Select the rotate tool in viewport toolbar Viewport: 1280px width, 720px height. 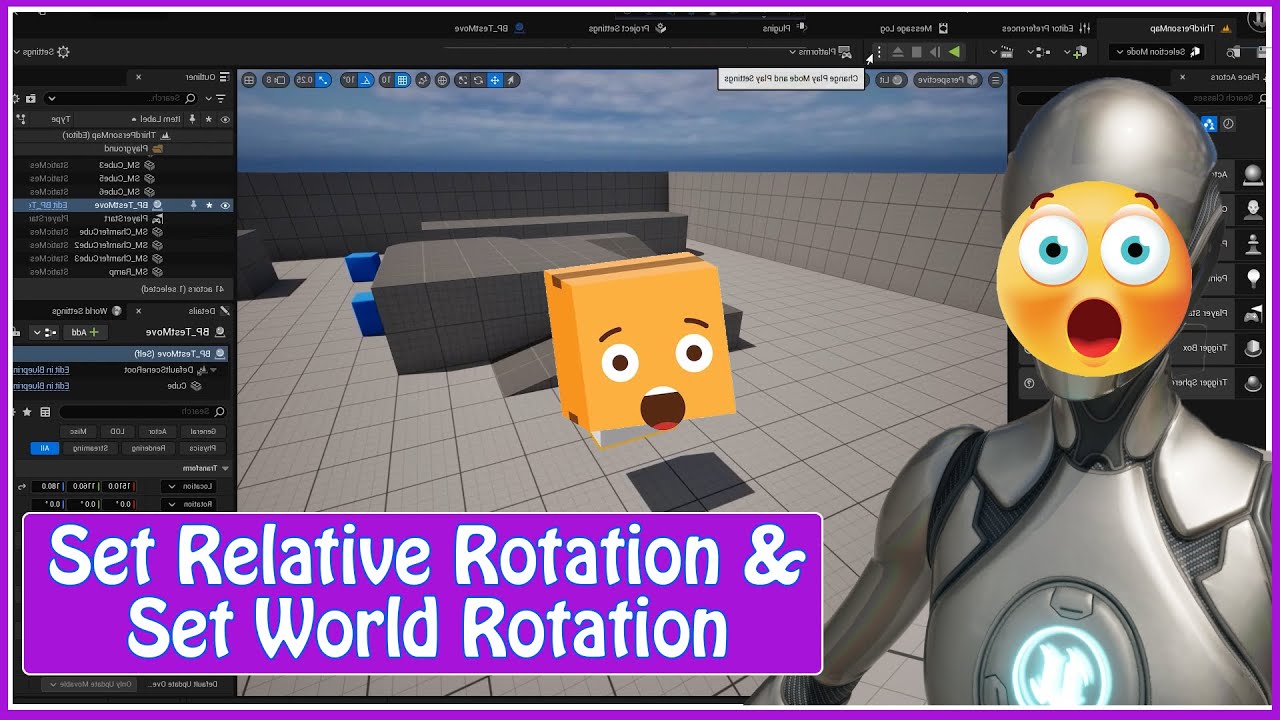tap(478, 80)
